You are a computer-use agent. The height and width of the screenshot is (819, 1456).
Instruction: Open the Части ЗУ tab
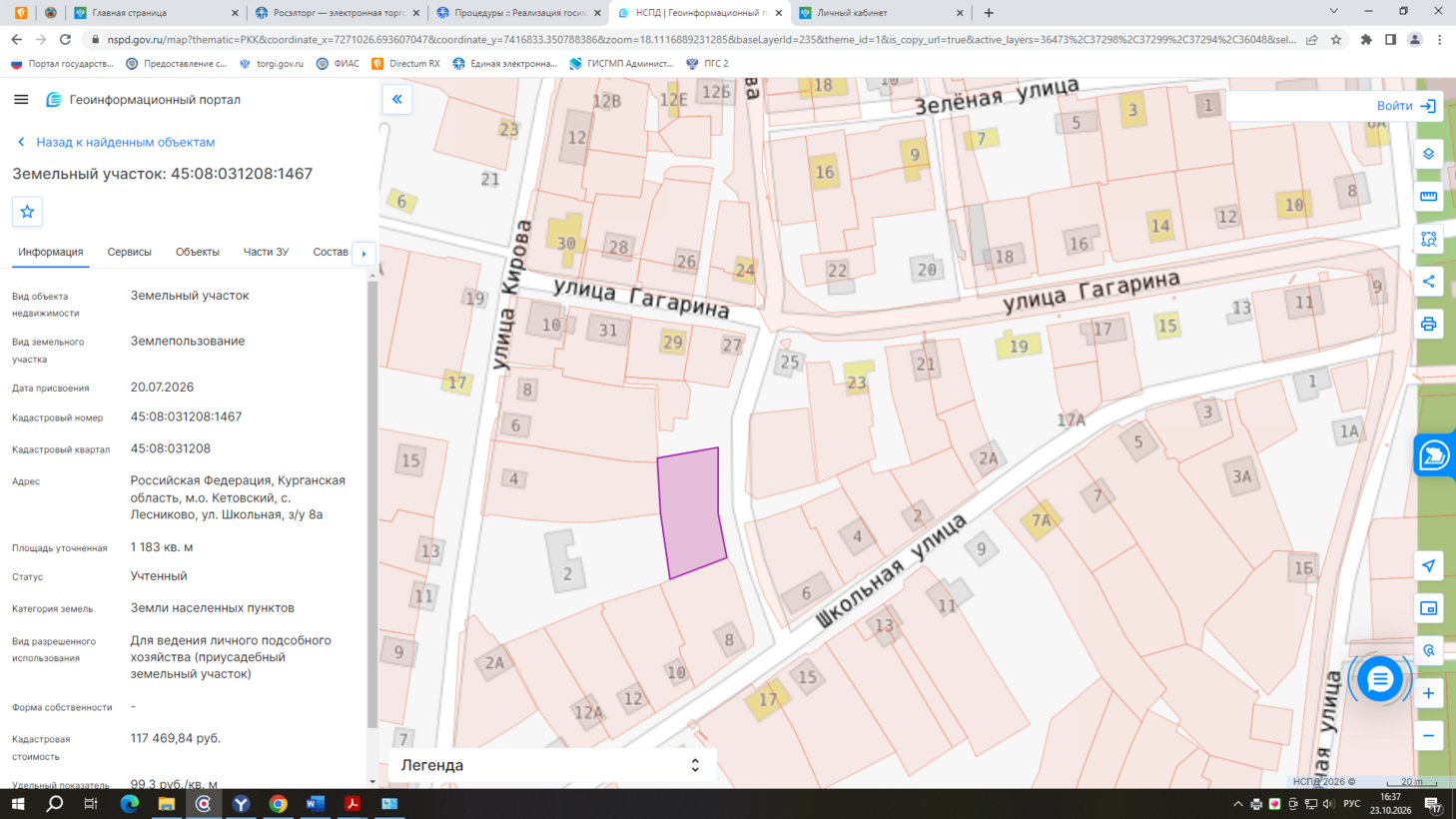[266, 252]
